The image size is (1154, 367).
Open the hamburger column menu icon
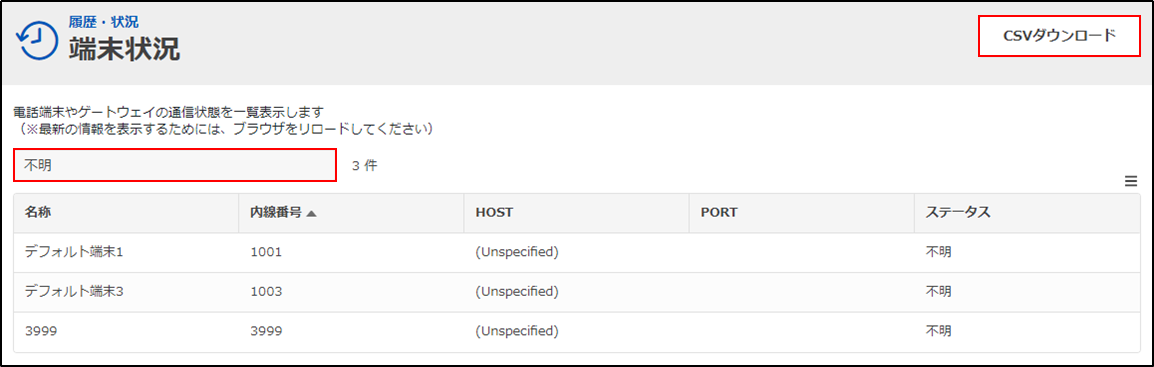(x=1131, y=182)
